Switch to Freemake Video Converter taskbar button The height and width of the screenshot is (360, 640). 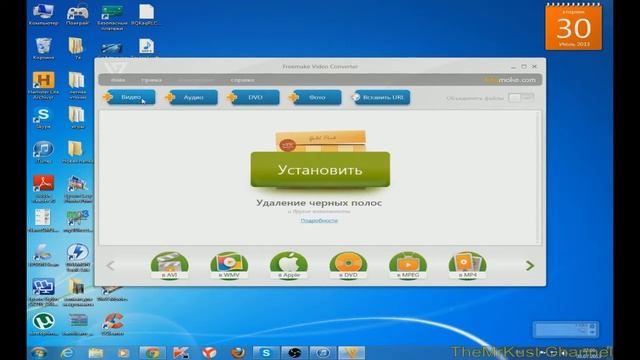click(351, 352)
